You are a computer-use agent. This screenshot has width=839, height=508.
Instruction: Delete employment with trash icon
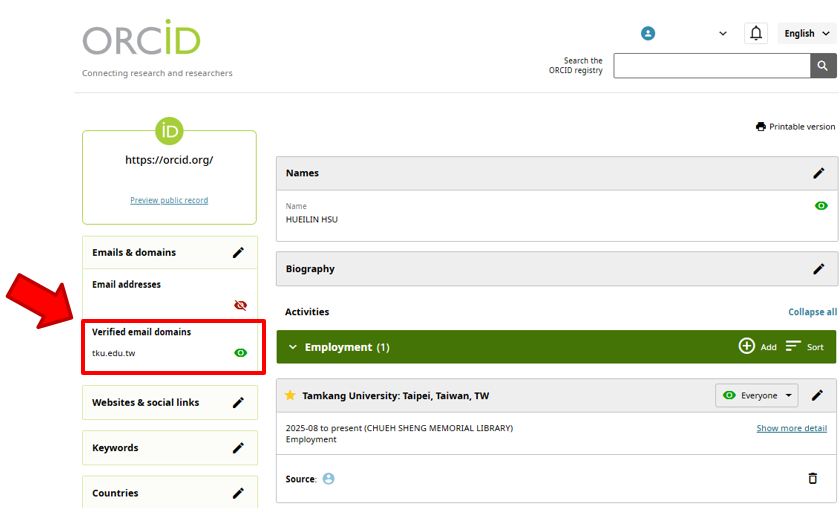coord(812,478)
